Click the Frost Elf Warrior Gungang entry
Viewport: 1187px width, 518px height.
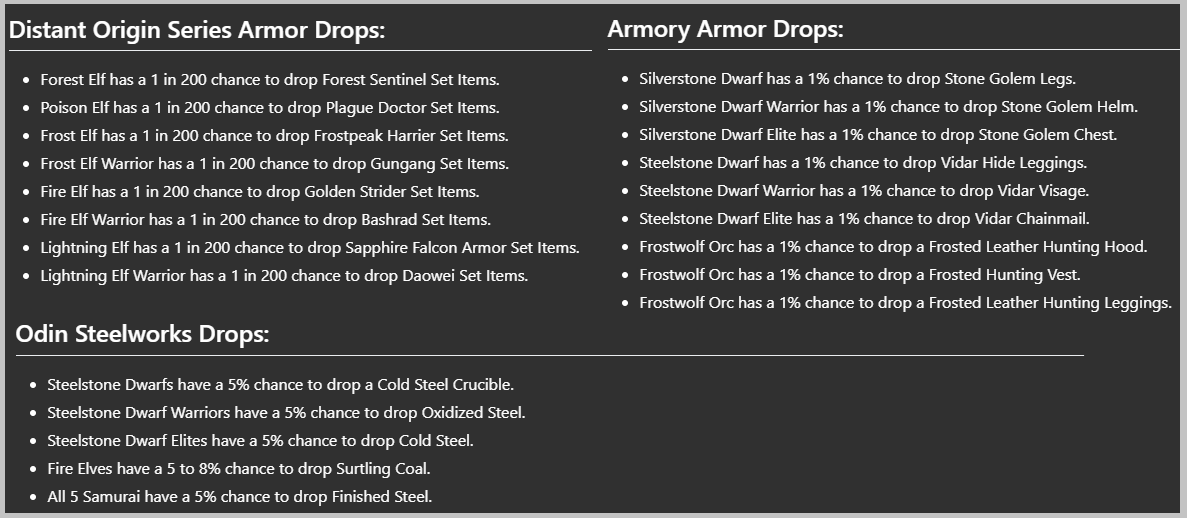click(275, 164)
